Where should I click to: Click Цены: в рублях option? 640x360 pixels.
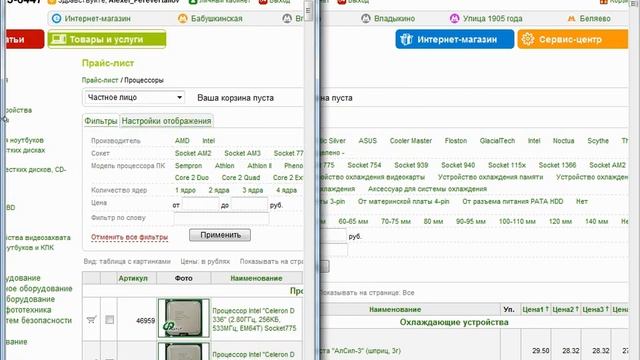pos(205,261)
